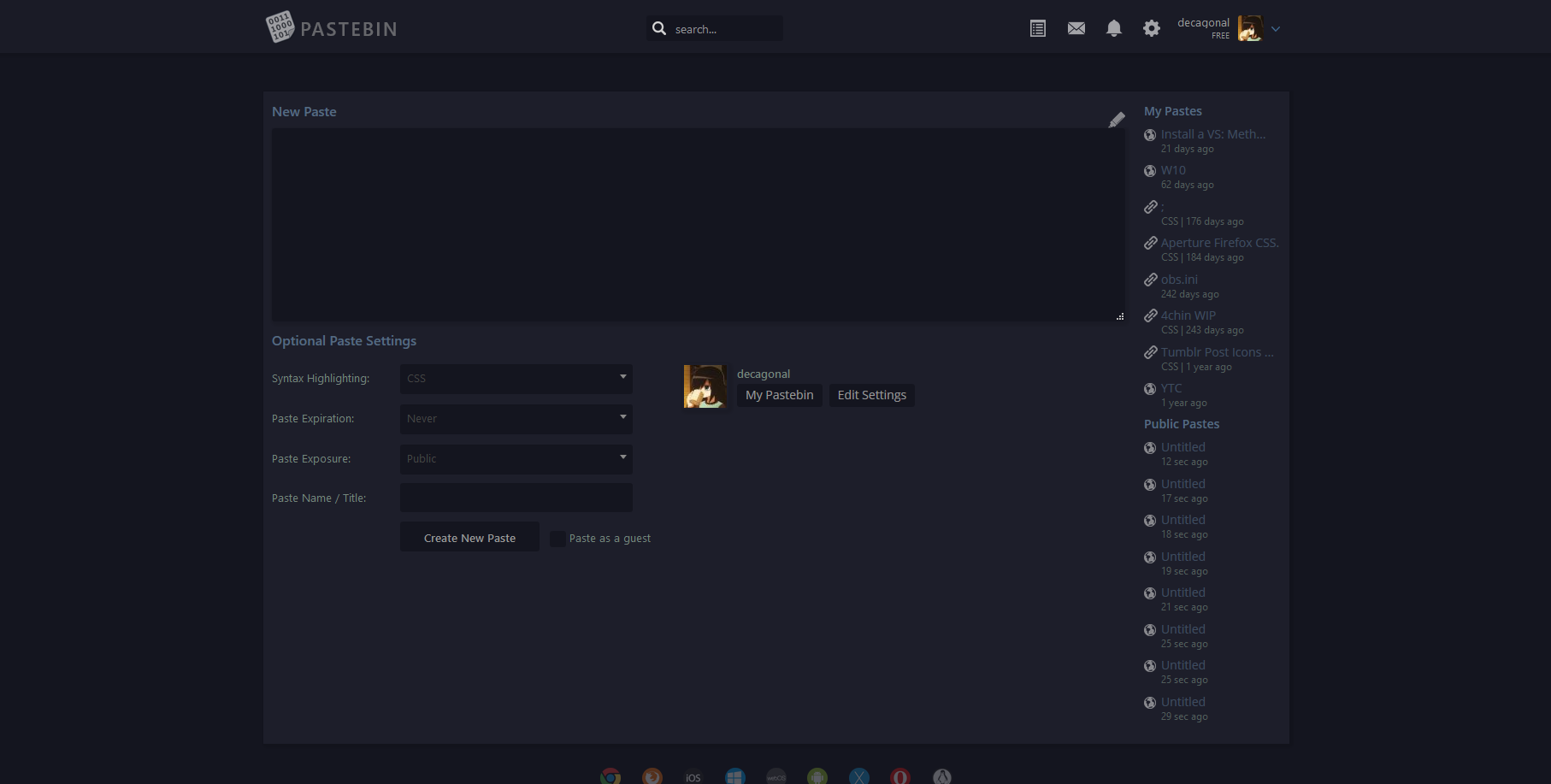Open My Pastebin page
1551x784 pixels.
(778, 395)
